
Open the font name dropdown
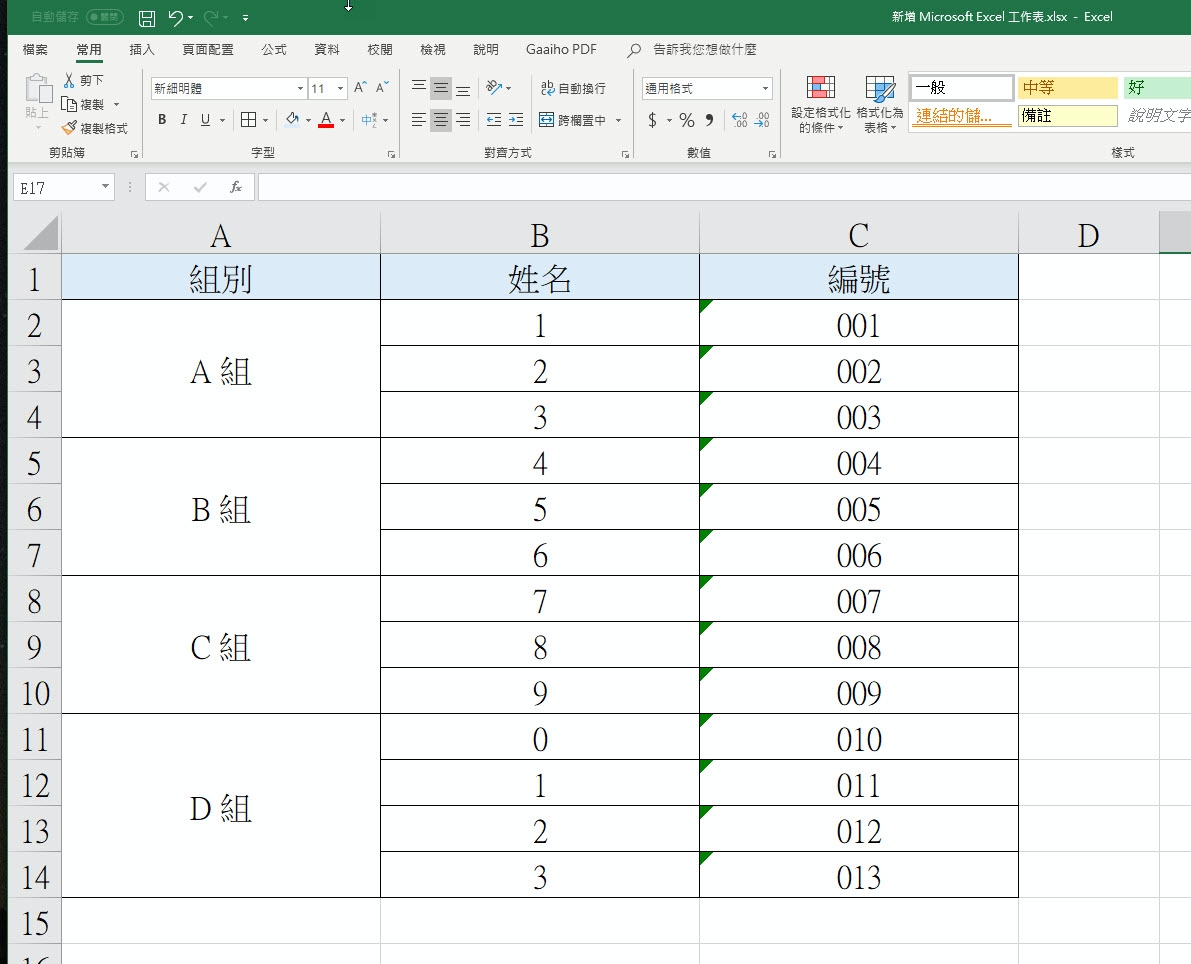point(300,89)
